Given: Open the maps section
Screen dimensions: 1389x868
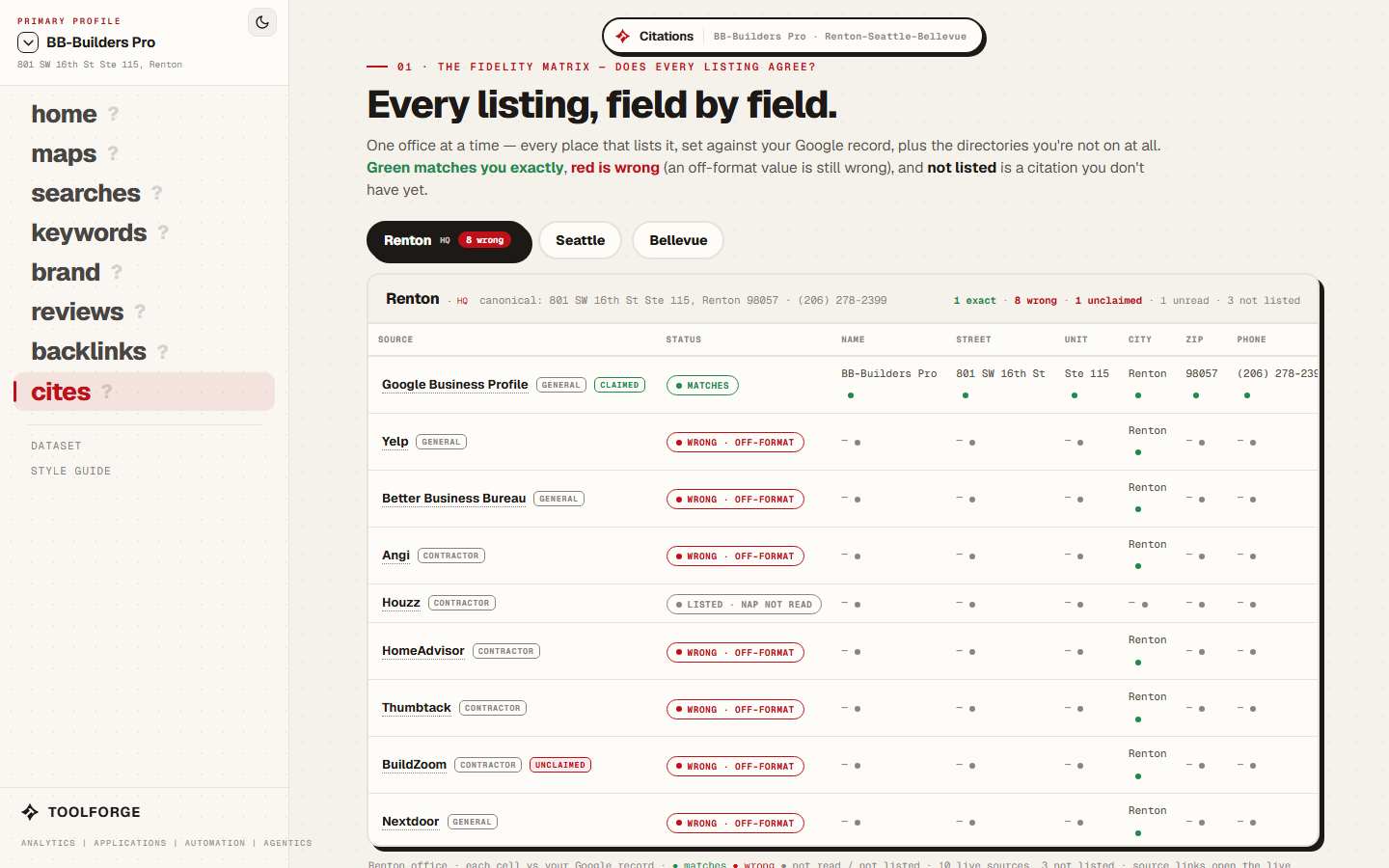Looking at the screenshot, I should (x=64, y=153).
